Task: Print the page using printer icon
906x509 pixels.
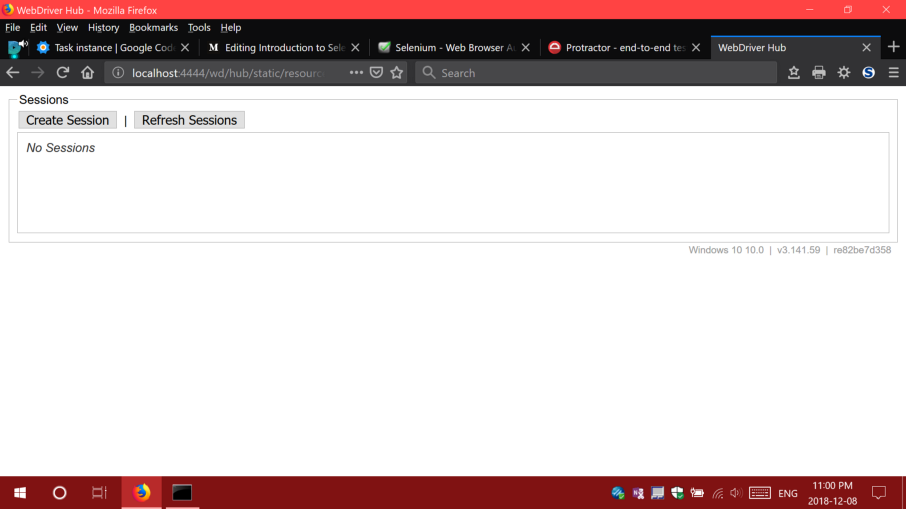Action: click(819, 73)
